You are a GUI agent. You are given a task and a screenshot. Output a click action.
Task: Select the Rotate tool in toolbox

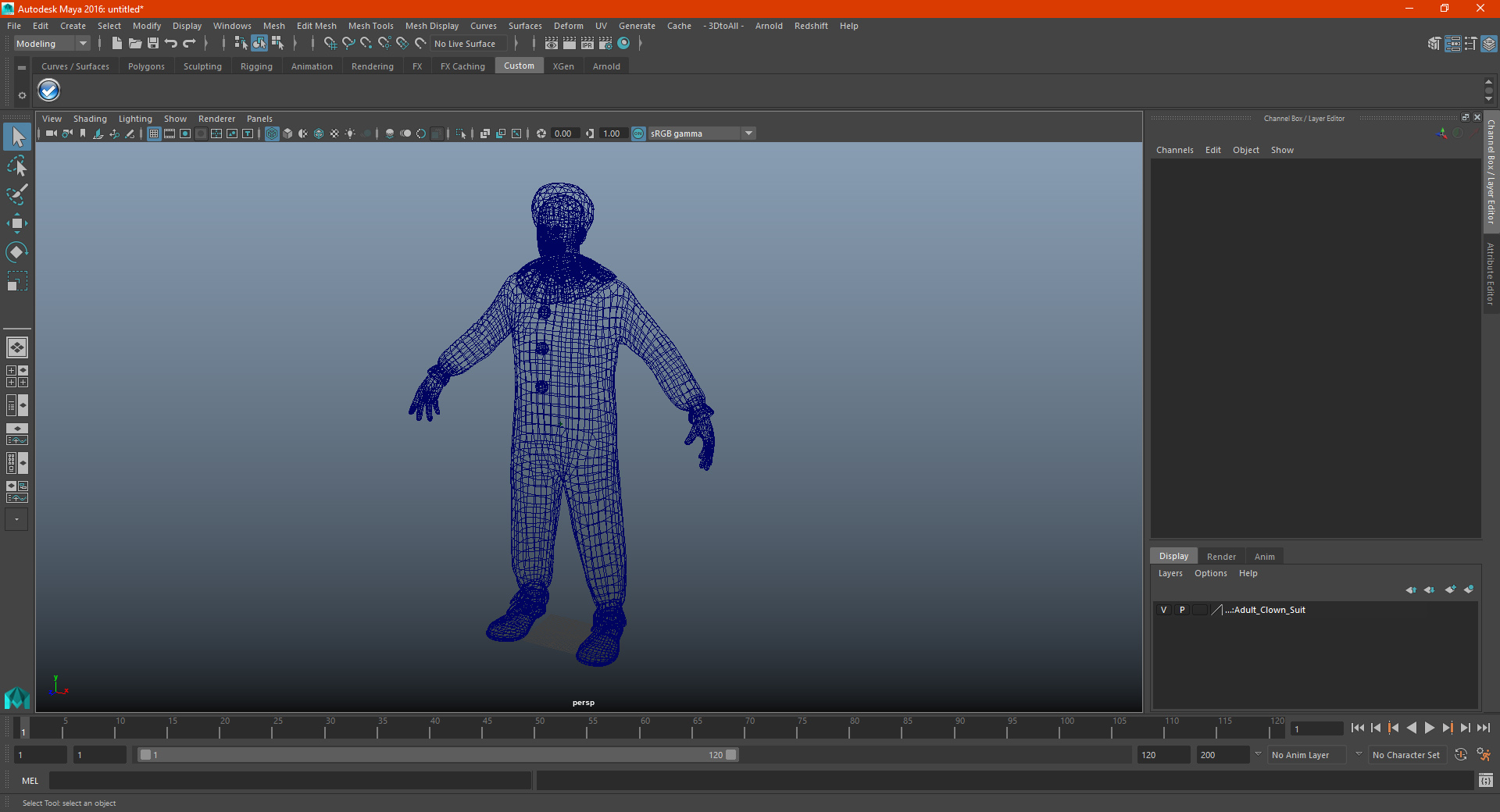click(16, 252)
